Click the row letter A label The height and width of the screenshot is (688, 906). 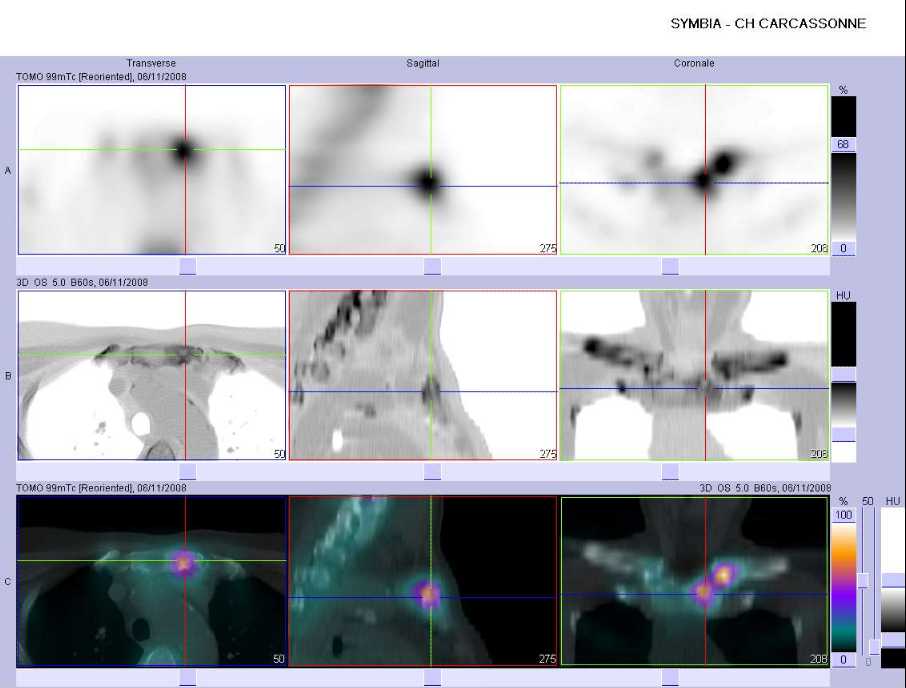pos(8,171)
